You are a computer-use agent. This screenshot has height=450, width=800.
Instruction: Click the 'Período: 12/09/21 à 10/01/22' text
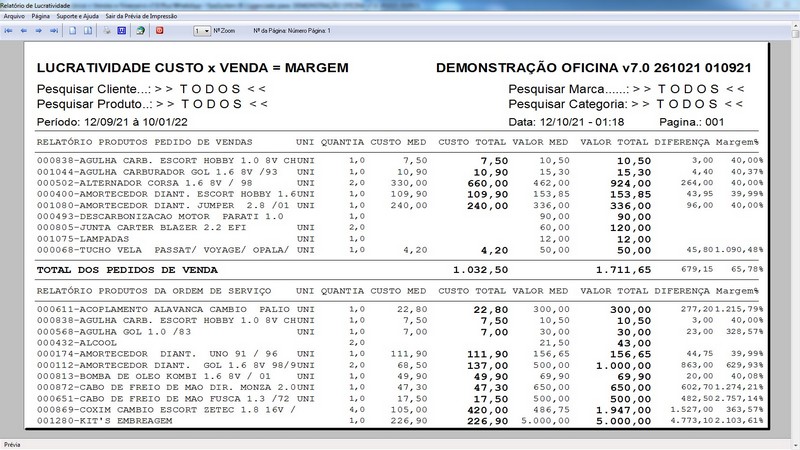click(112, 122)
